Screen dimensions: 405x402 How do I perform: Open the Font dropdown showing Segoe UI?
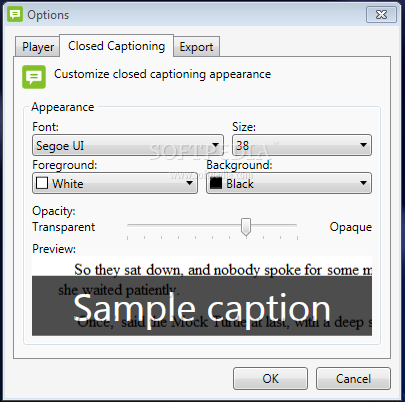pyautogui.click(x=128, y=145)
